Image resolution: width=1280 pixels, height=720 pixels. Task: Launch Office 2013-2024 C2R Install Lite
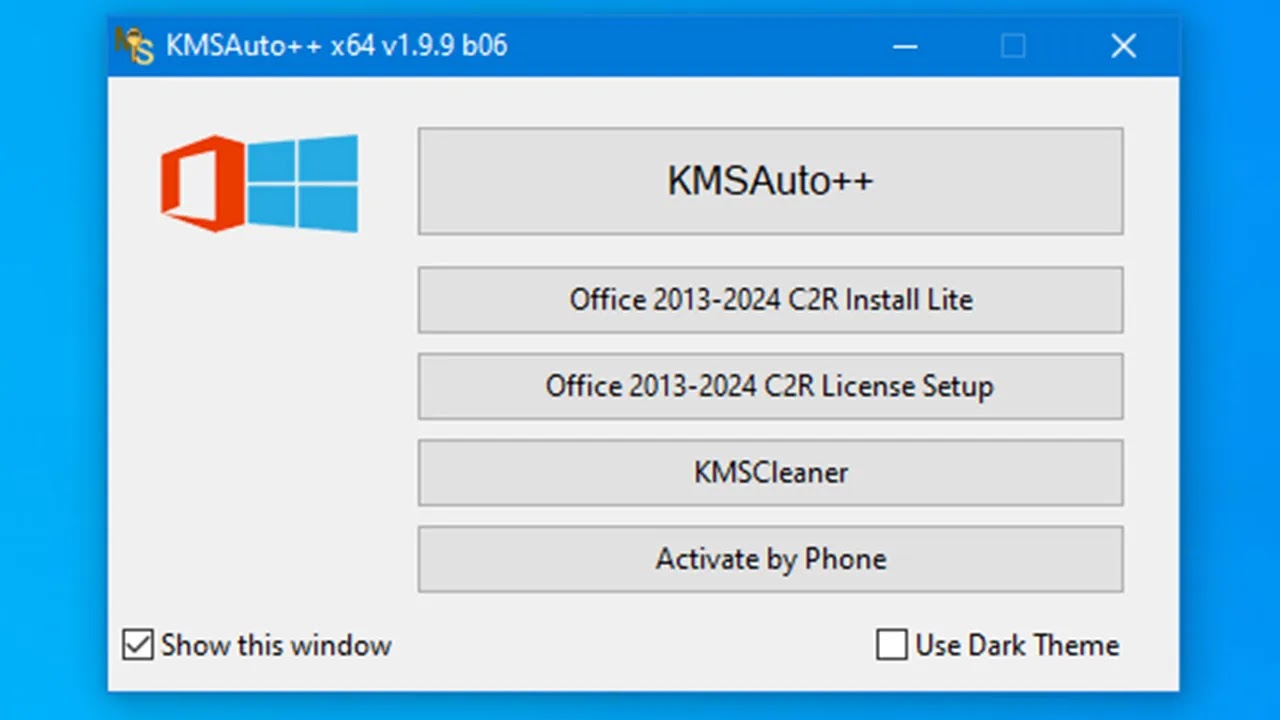click(x=770, y=299)
